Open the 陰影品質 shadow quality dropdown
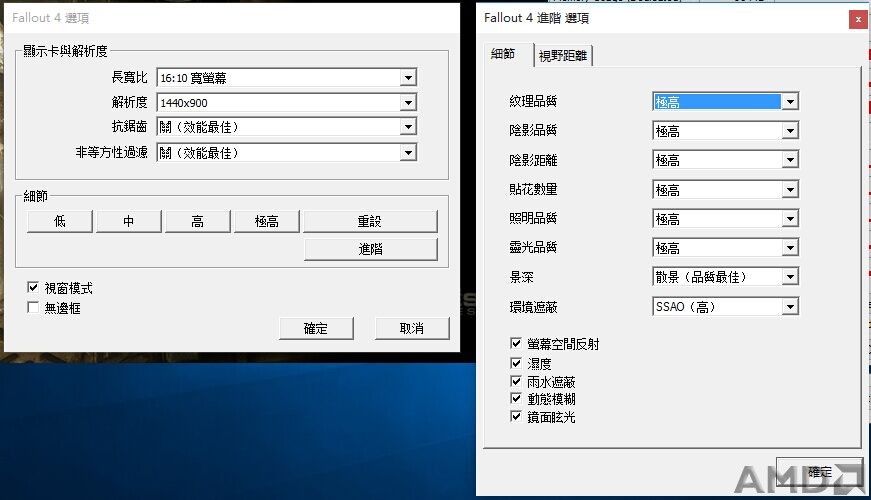 pos(725,131)
